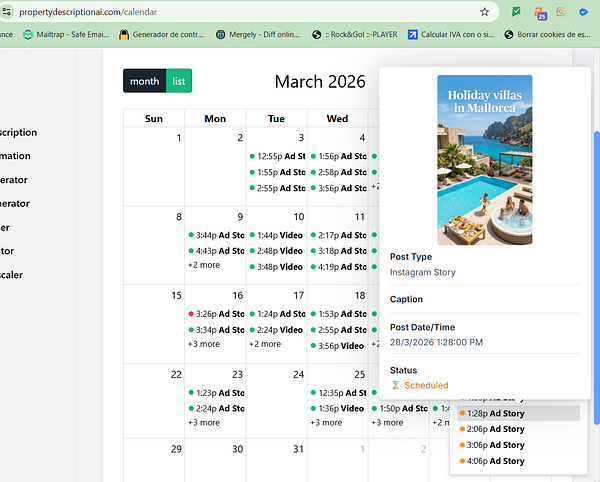Expand +2 more events on March 9
This screenshot has height=482, width=600.
(x=204, y=265)
